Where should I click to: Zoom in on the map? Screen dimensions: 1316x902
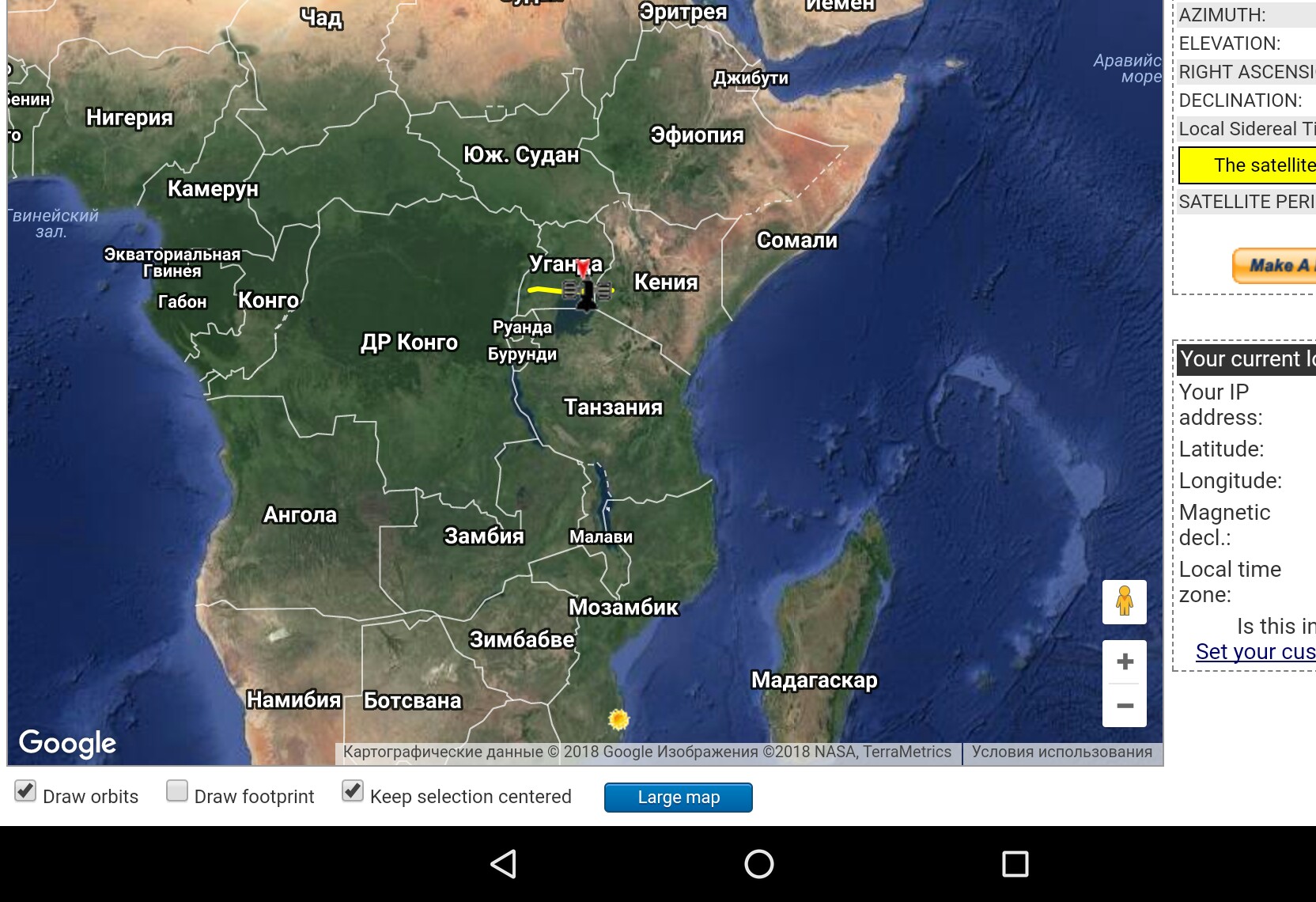pos(1125,661)
